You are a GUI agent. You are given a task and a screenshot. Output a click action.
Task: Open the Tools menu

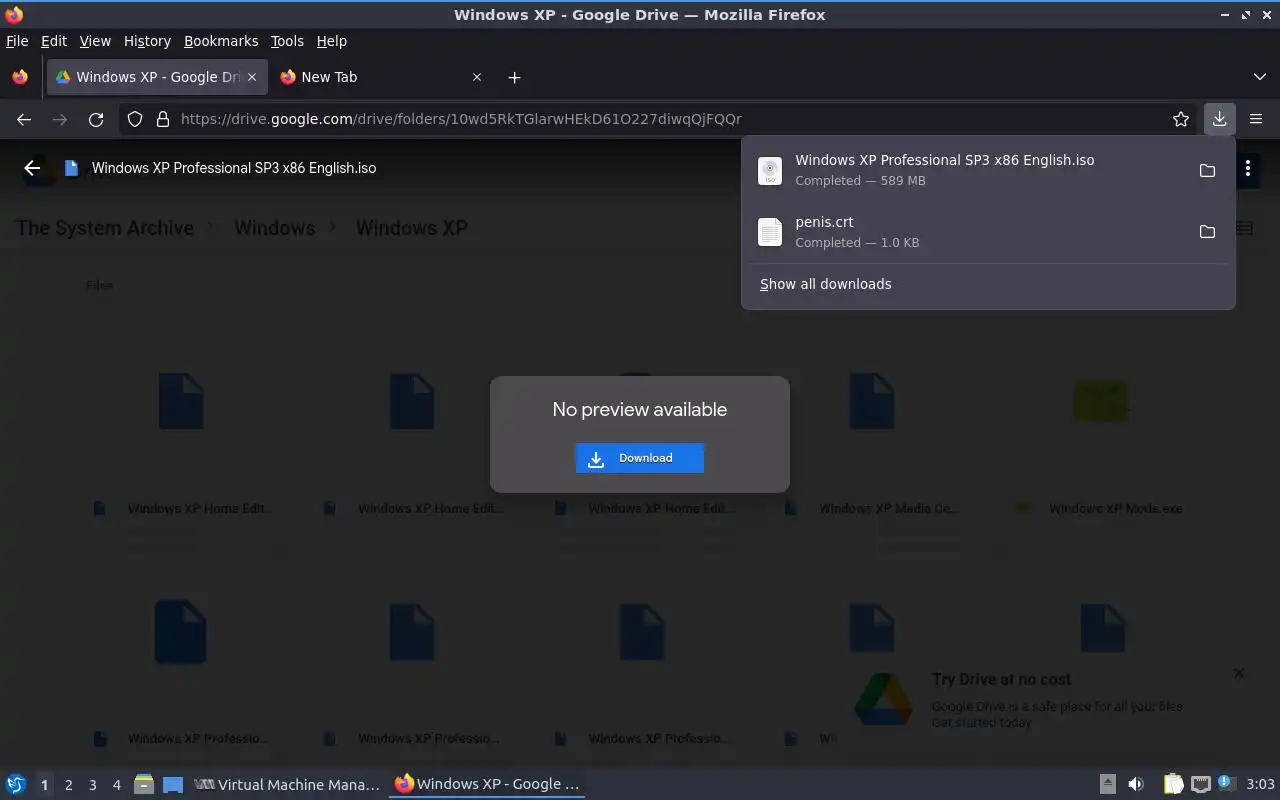pos(287,41)
